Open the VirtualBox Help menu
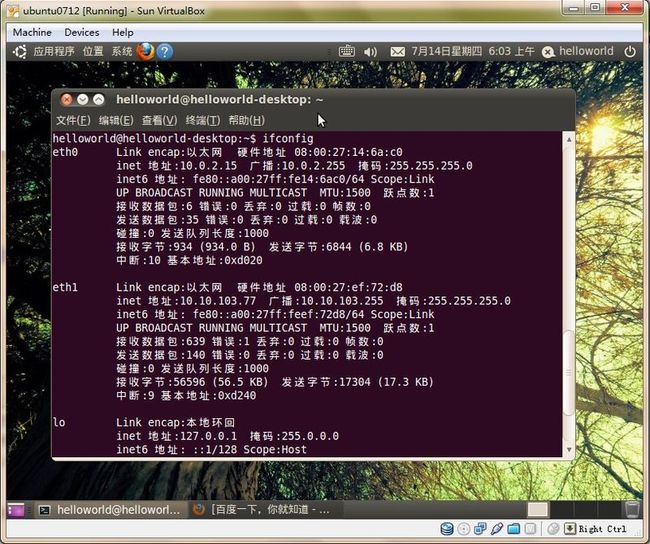 [x=123, y=32]
